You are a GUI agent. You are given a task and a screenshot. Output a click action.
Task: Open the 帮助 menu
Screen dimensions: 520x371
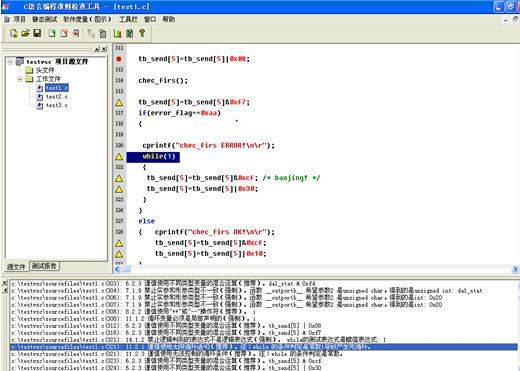[x=169, y=19]
